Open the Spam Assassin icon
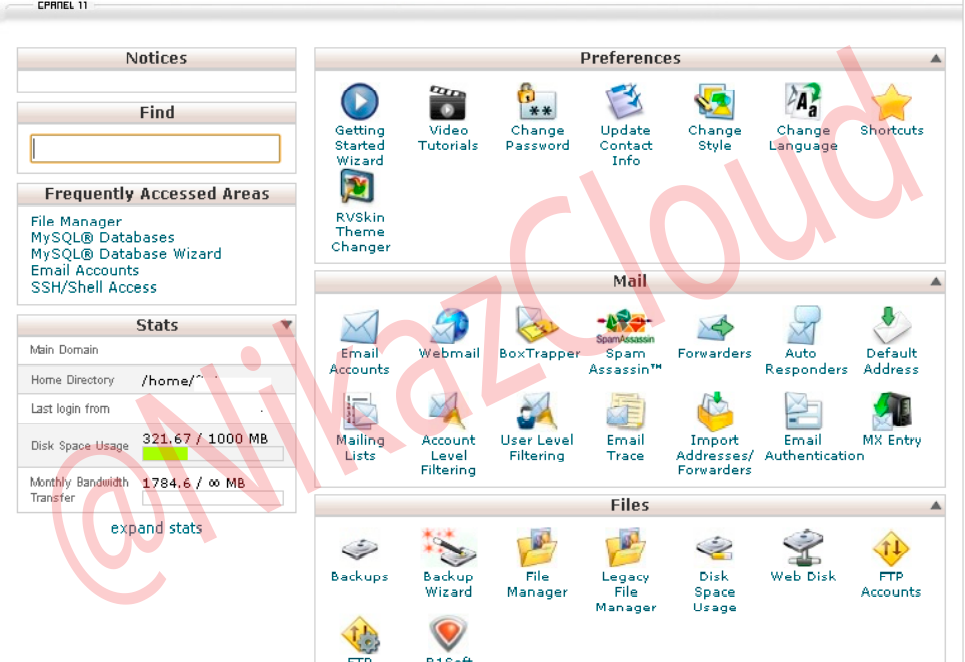The image size is (965, 662). (625, 326)
